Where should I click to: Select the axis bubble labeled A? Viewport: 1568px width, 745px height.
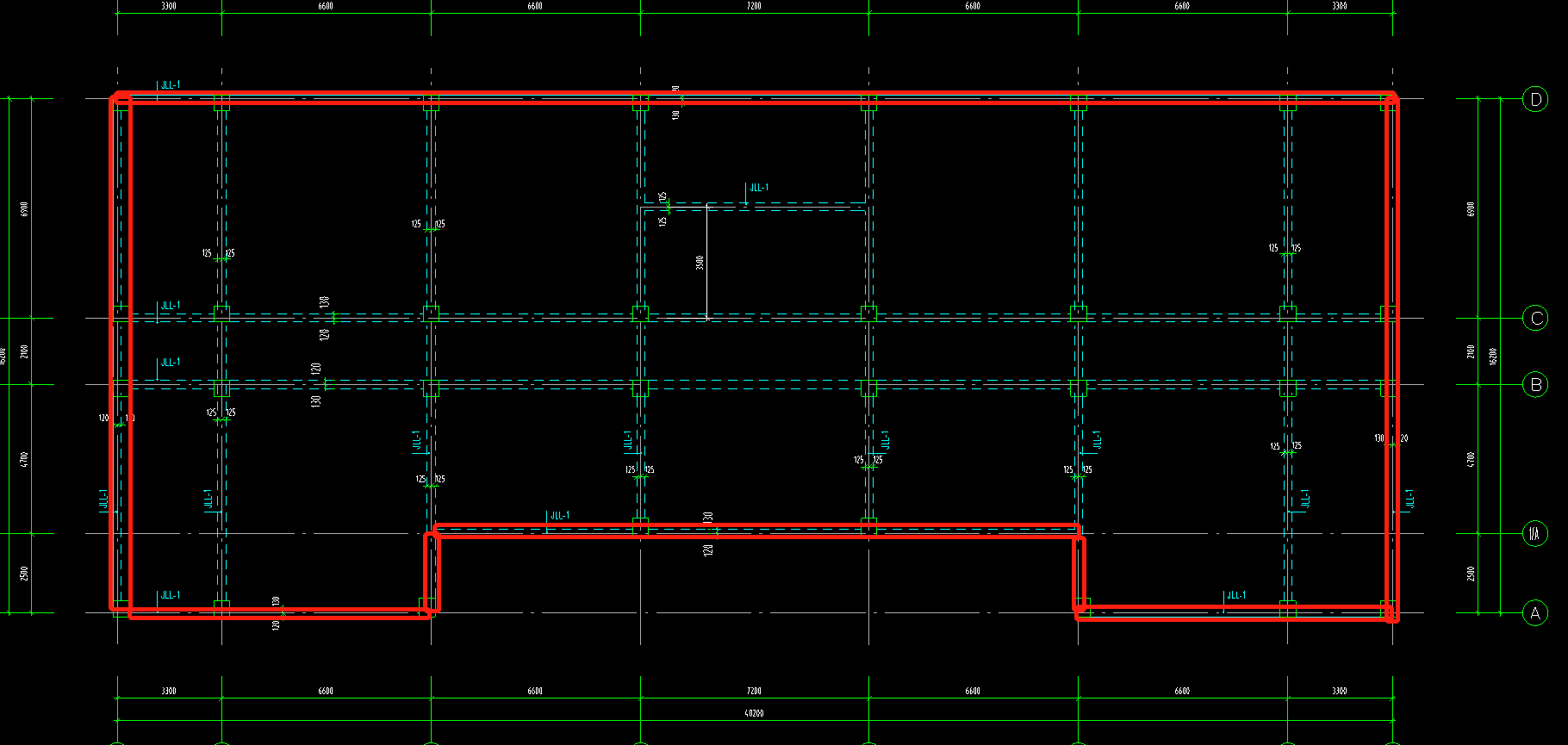click(x=1535, y=613)
